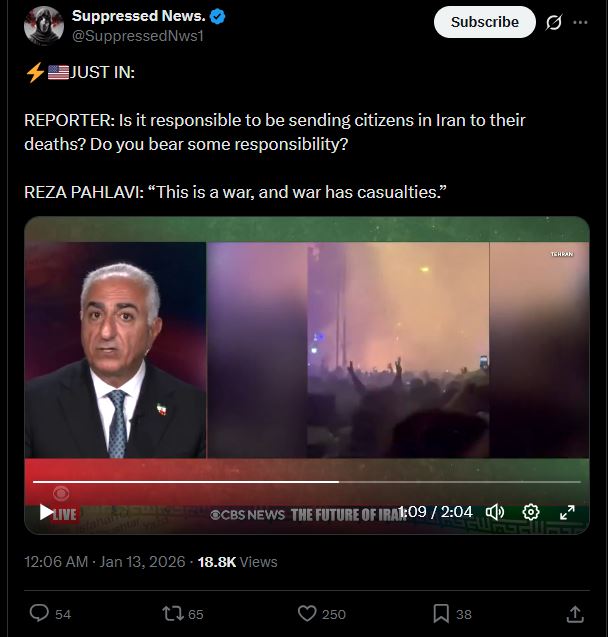Screen dimensions: 608x637
Task: Open the share upload icon
Action: click(x=575, y=614)
